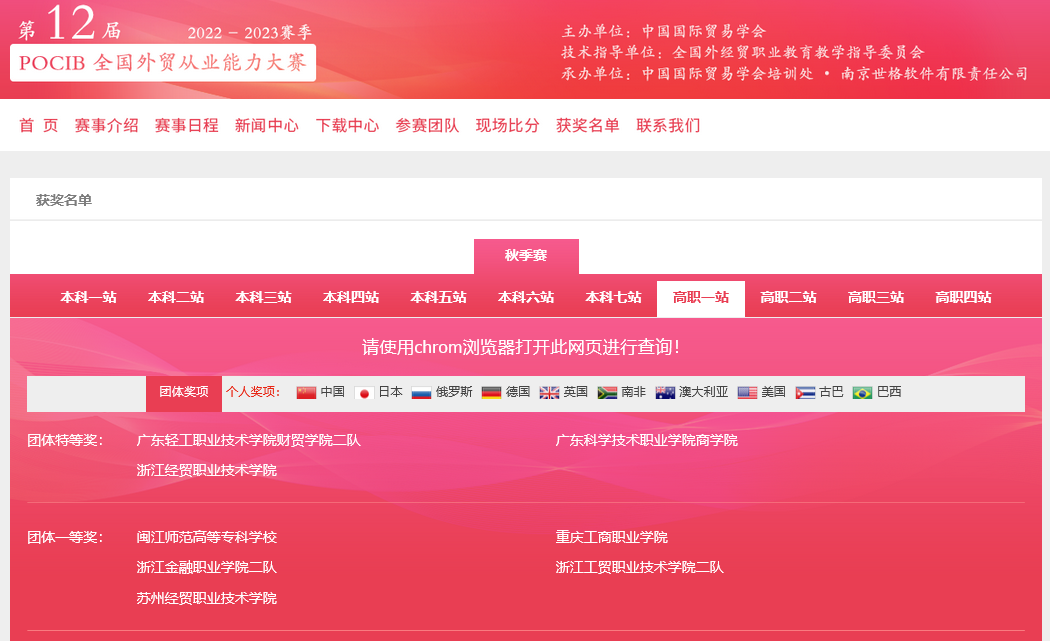
Task: Click the UK flag icon
Action: (549, 393)
